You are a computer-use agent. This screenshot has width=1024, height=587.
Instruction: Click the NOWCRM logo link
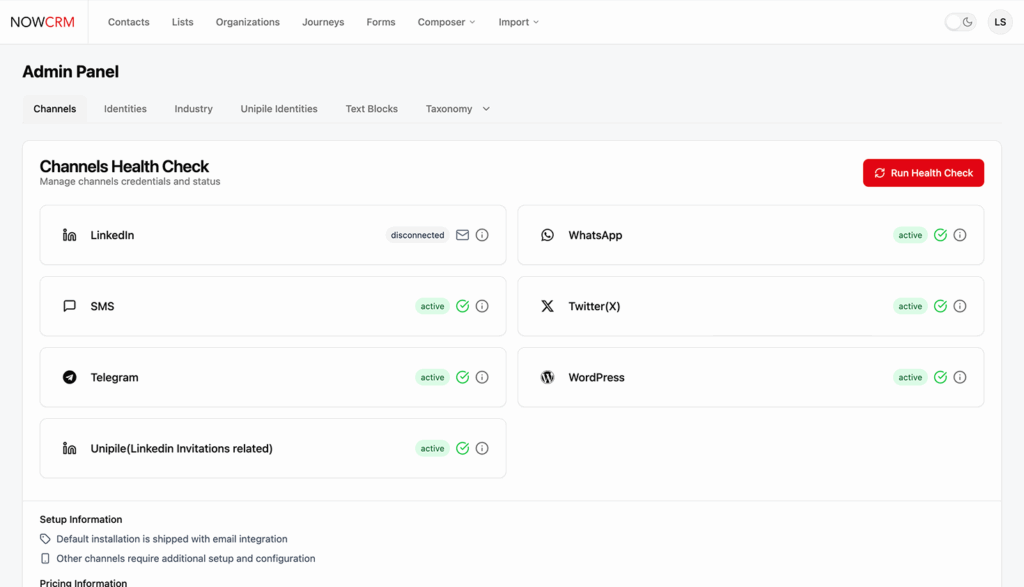(43, 22)
